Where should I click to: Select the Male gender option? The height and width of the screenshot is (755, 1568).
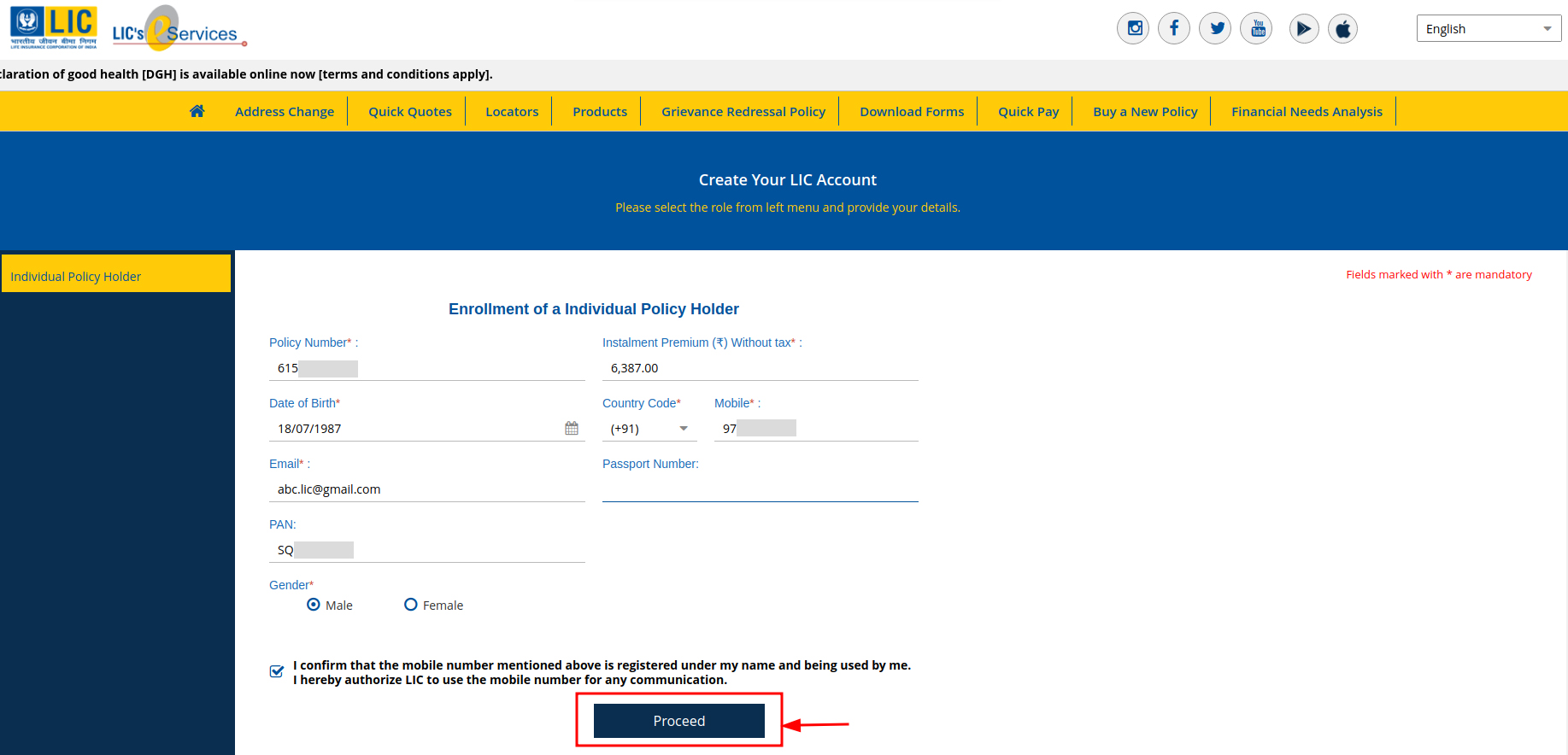[x=314, y=605]
